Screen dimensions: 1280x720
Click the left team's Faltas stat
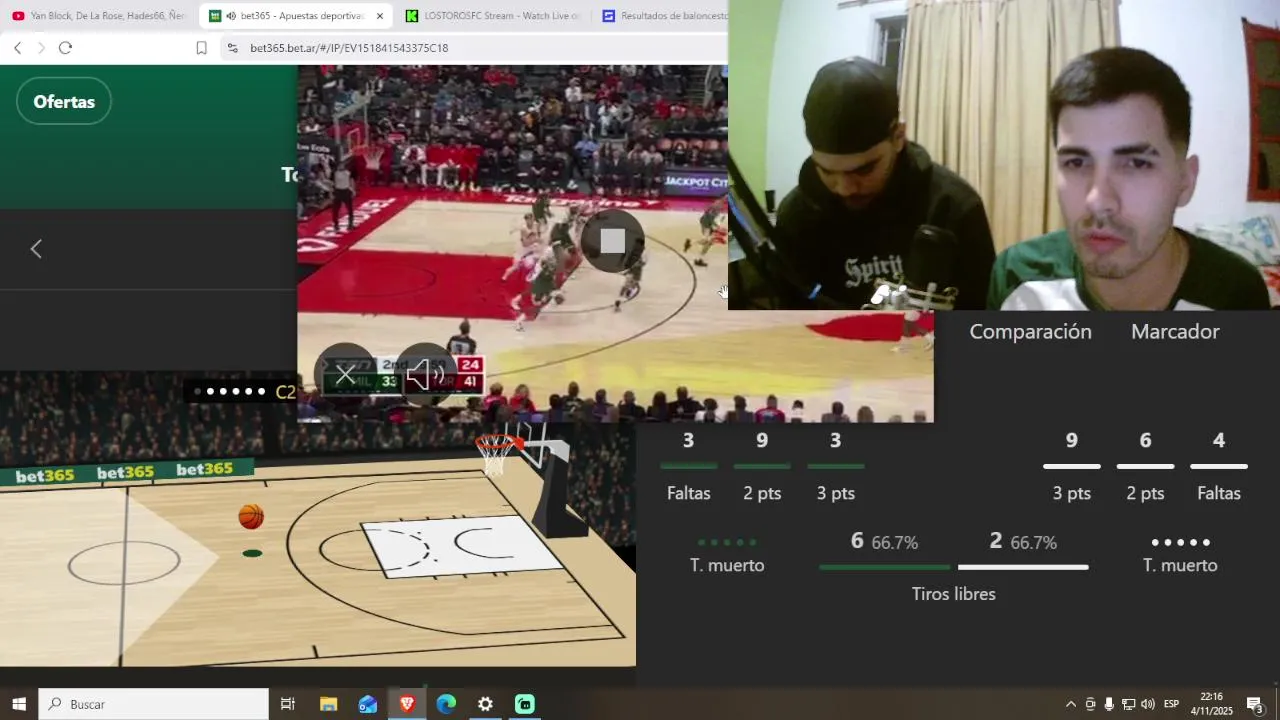pos(688,466)
